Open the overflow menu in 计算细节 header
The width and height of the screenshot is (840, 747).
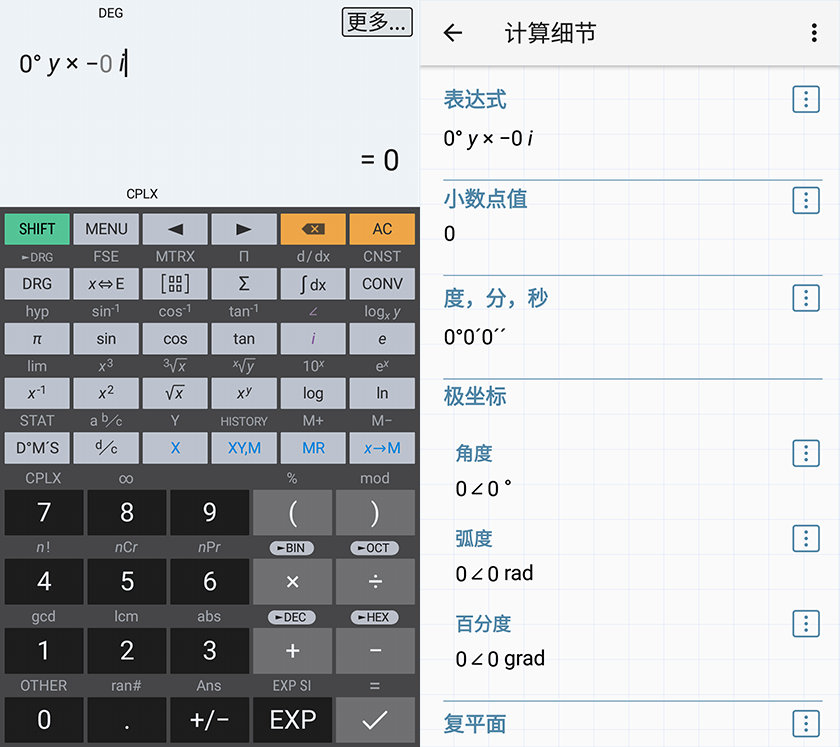(814, 33)
